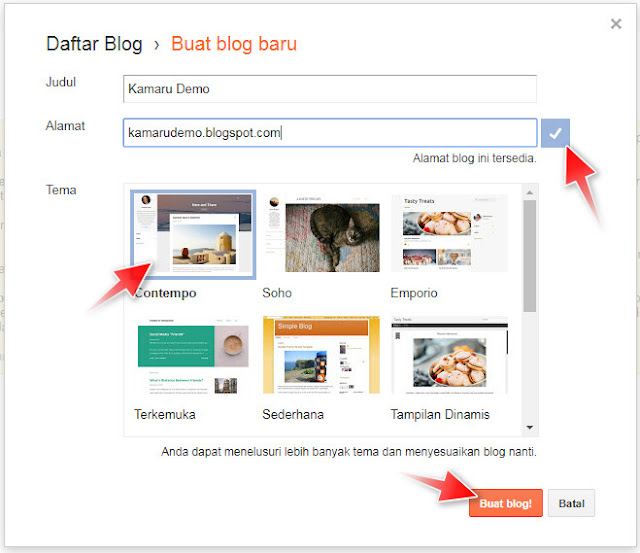This screenshot has width=640, height=553.
Task: Click the 'Alamat blog ini tersedia' message
Action: click(474, 158)
